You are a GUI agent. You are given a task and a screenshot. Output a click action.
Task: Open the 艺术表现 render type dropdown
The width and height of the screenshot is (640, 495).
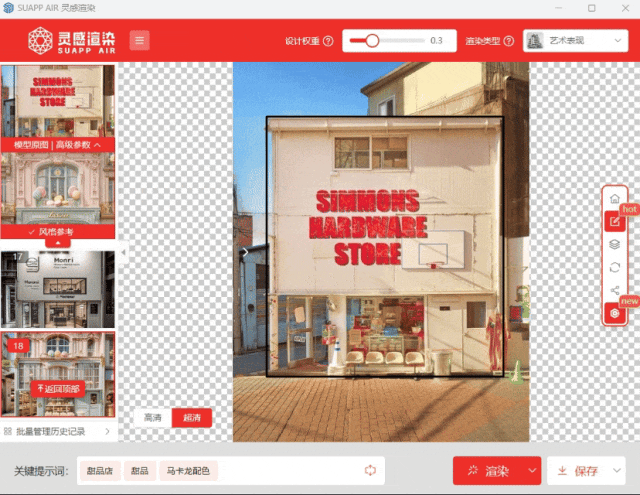point(575,41)
